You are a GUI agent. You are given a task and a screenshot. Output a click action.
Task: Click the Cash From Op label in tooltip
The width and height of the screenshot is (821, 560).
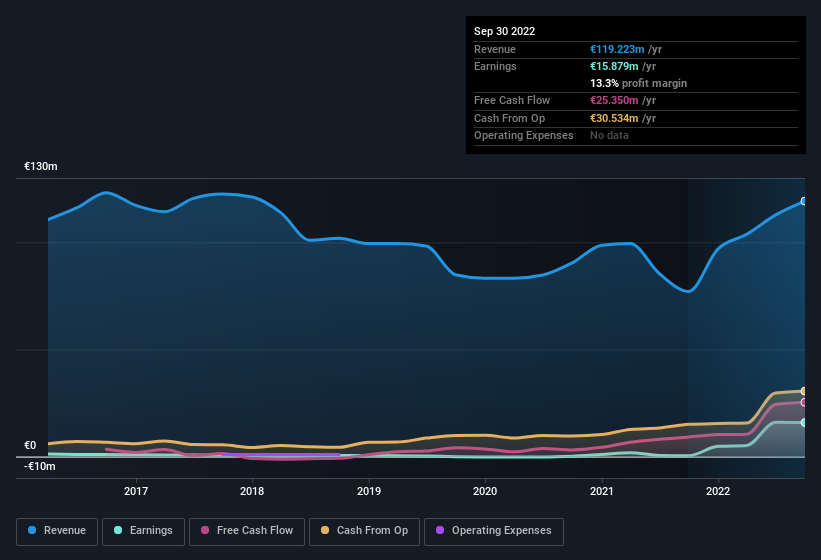(x=509, y=118)
